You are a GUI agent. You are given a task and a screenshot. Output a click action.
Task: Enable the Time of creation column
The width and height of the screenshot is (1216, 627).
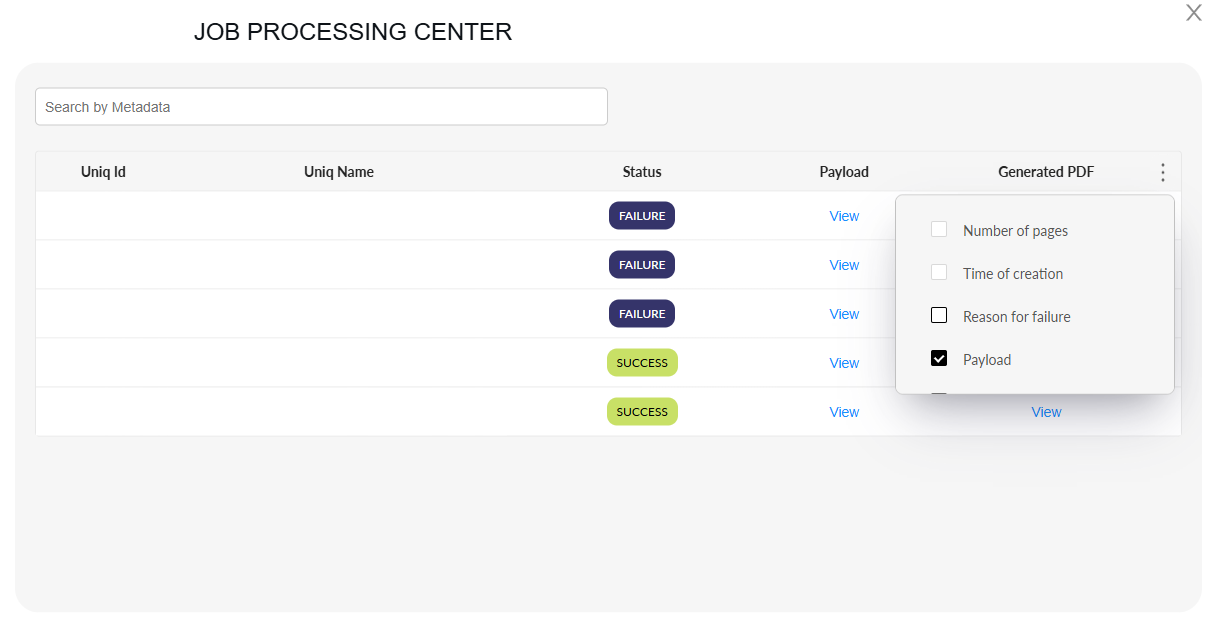[939, 273]
